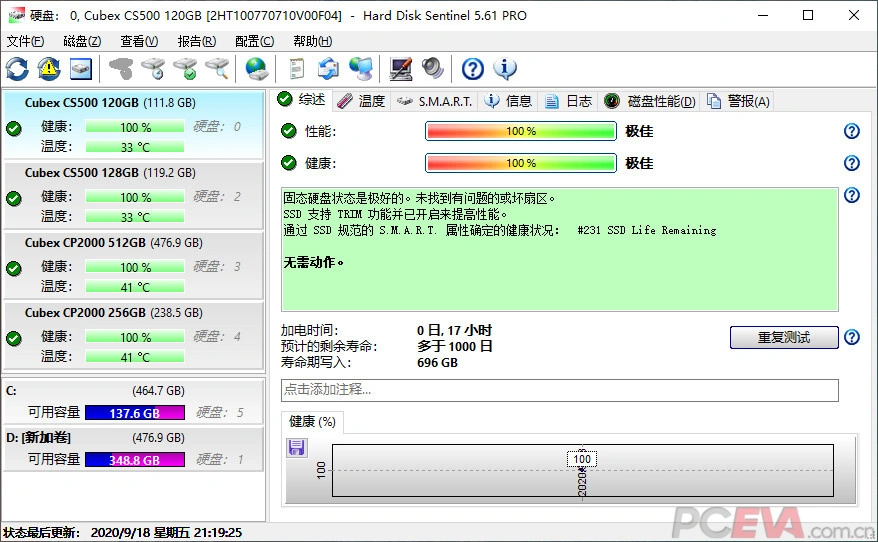Click the speaker sound toolbar icon
Screen dimensions: 878x542
(432, 68)
